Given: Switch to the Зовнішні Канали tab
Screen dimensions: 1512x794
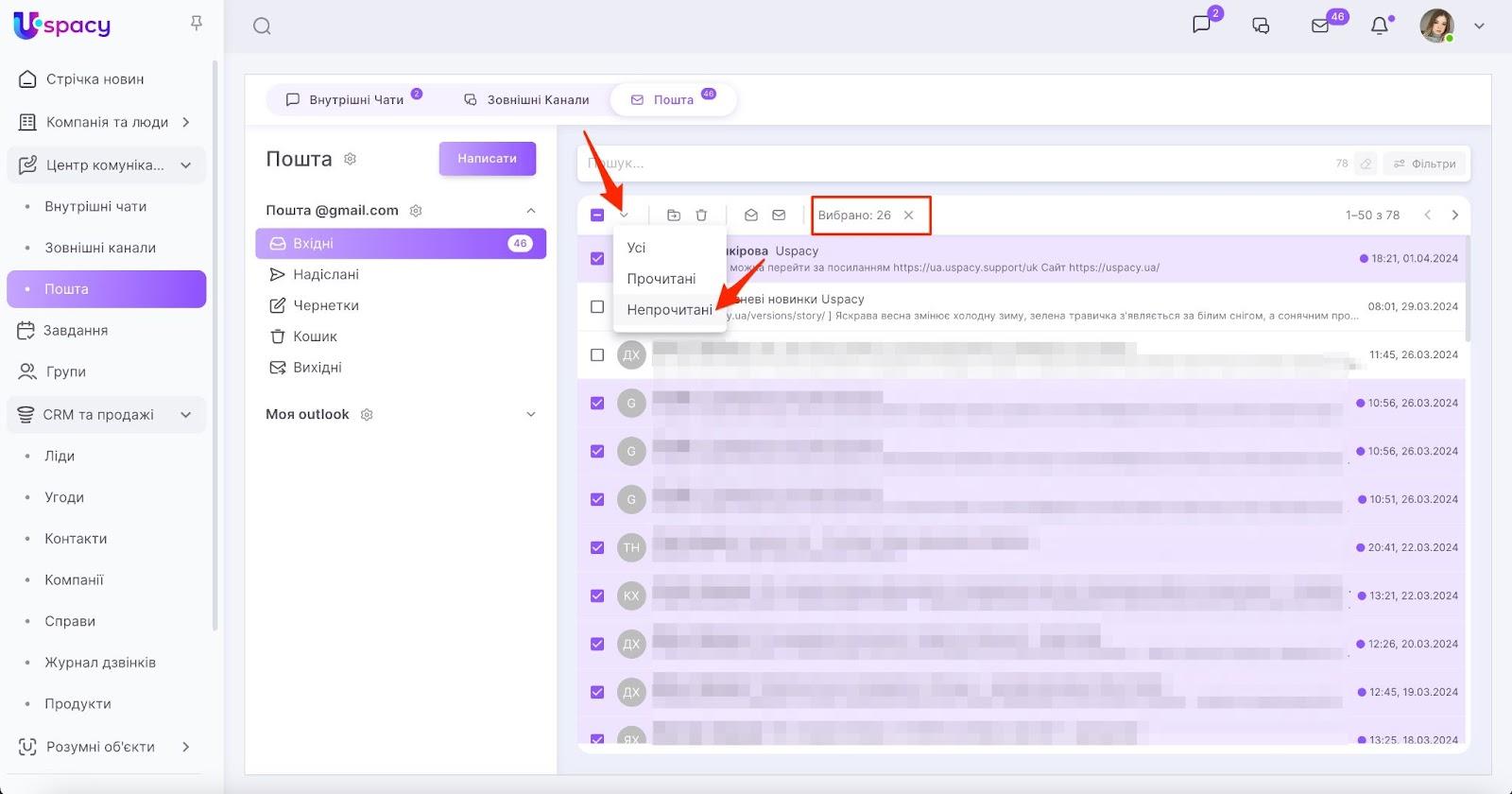Looking at the screenshot, I should pyautogui.click(x=527, y=100).
